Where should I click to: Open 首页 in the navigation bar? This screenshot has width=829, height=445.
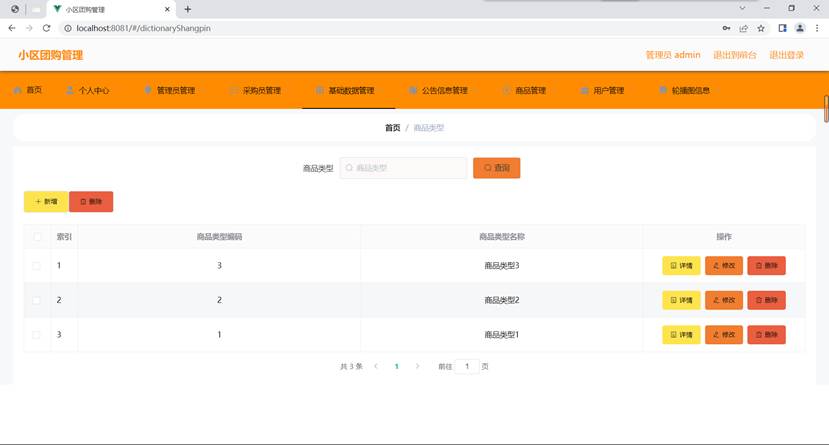coord(27,90)
